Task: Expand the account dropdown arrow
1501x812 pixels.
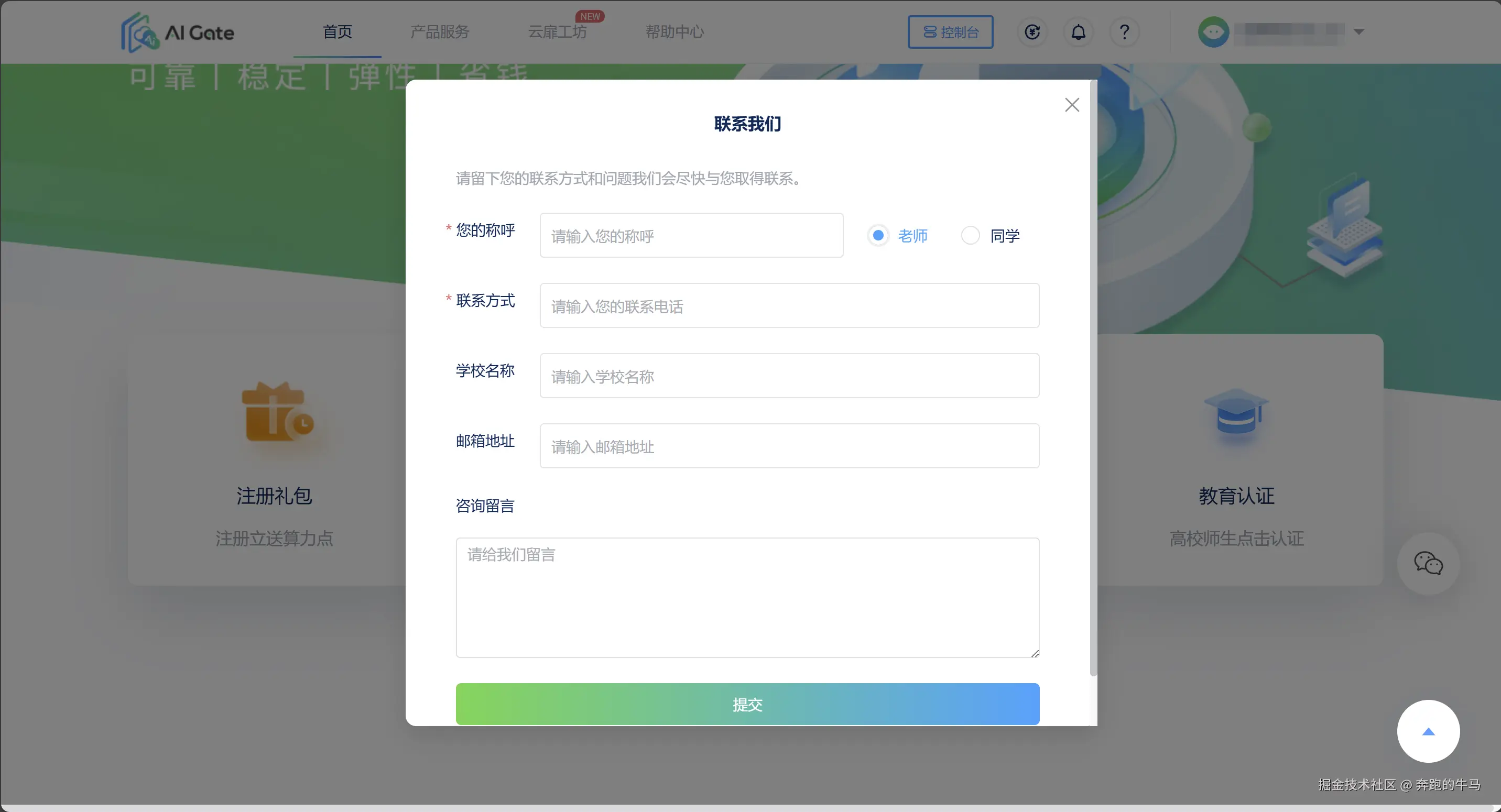Action: pos(1359,32)
